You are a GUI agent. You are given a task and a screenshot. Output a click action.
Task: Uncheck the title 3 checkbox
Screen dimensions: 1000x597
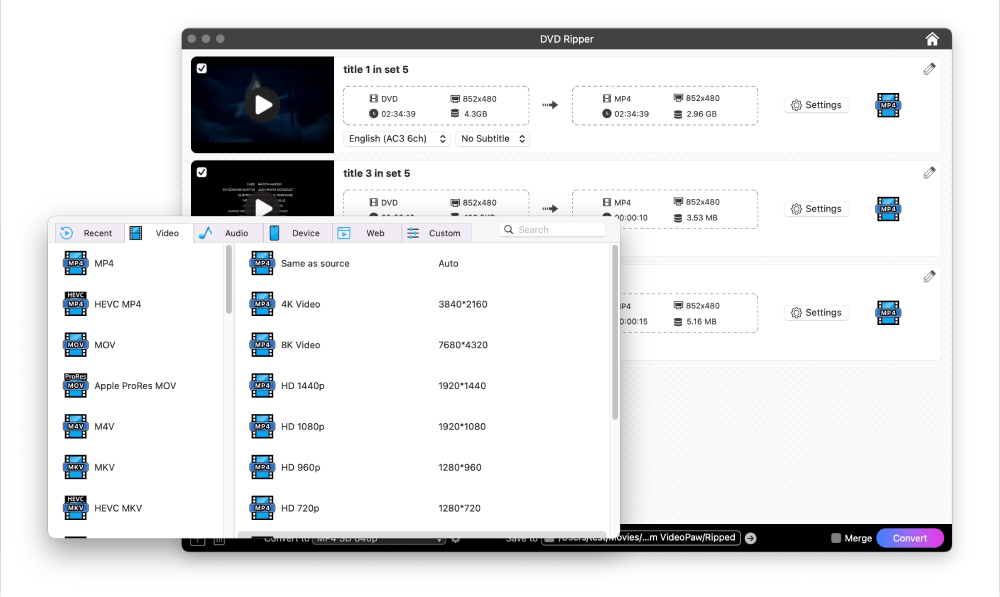click(x=202, y=172)
